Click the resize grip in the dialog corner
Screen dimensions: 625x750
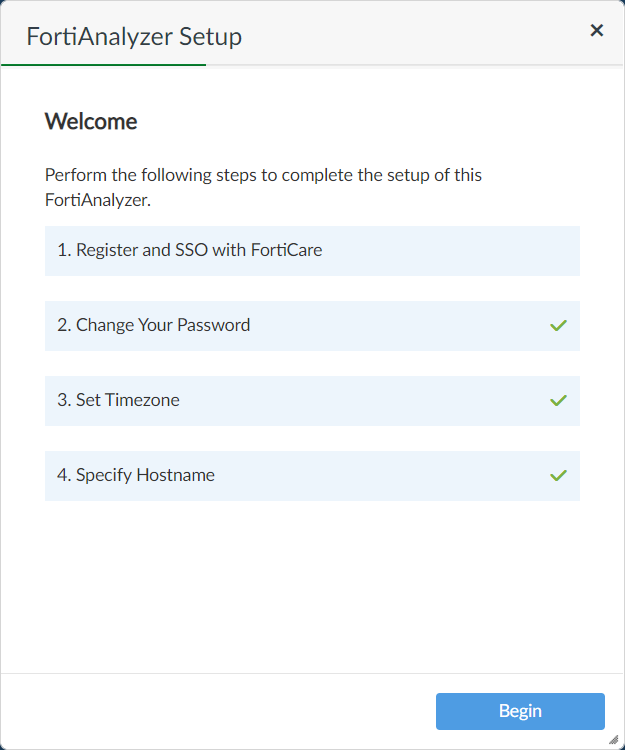point(615,740)
